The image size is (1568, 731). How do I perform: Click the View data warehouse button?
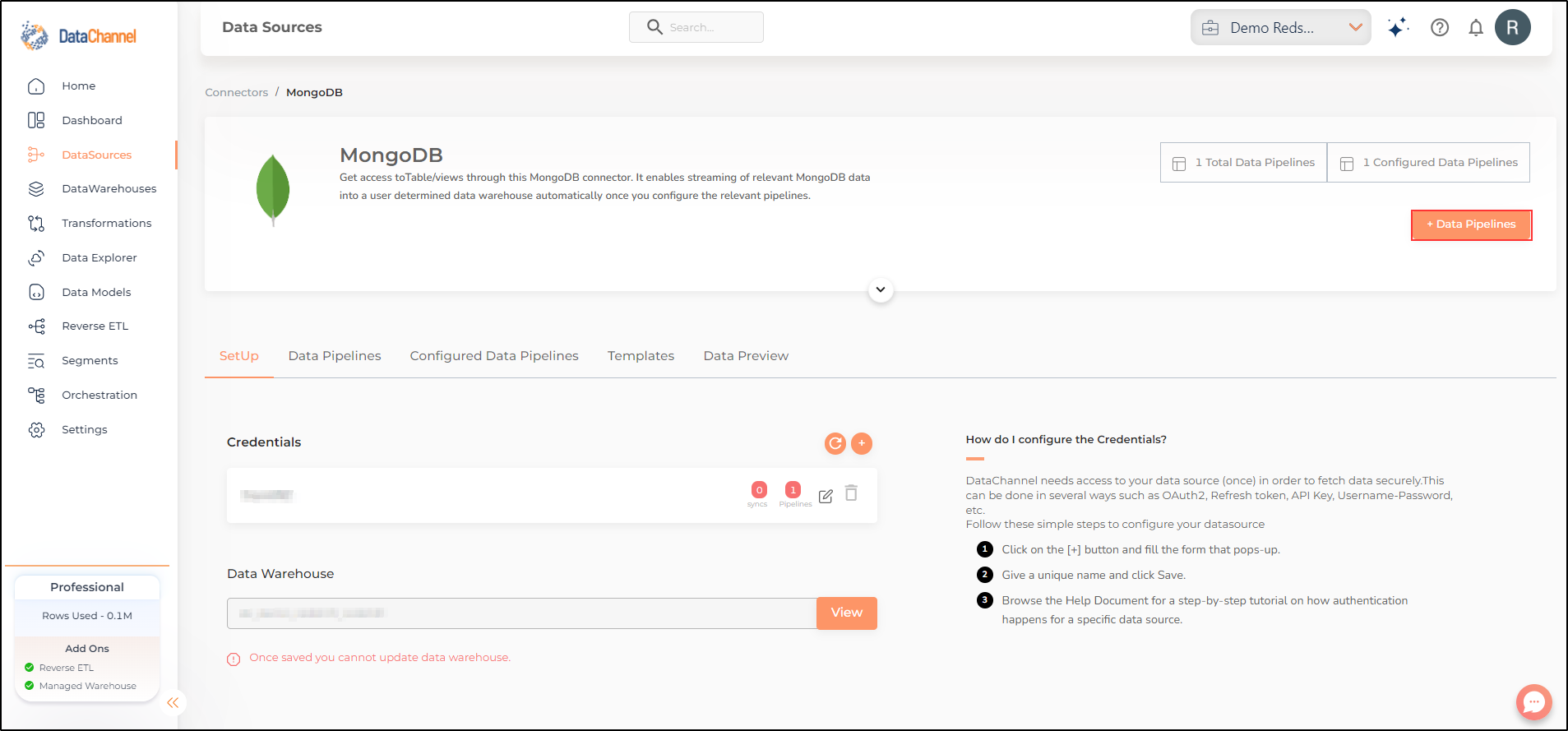847,613
